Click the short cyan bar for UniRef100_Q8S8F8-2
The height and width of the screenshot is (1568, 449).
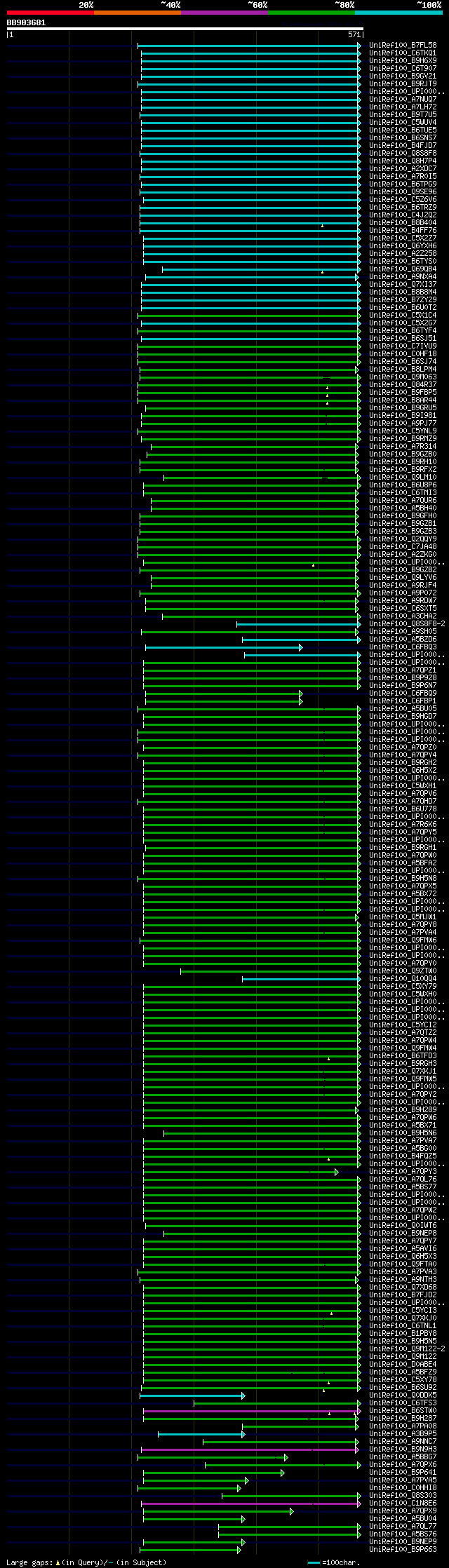[299, 624]
